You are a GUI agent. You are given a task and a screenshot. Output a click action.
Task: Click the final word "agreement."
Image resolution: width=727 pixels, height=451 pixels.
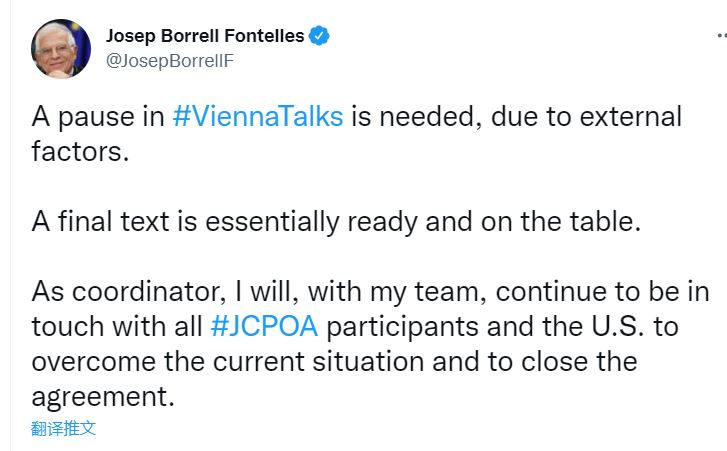point(103,397)
